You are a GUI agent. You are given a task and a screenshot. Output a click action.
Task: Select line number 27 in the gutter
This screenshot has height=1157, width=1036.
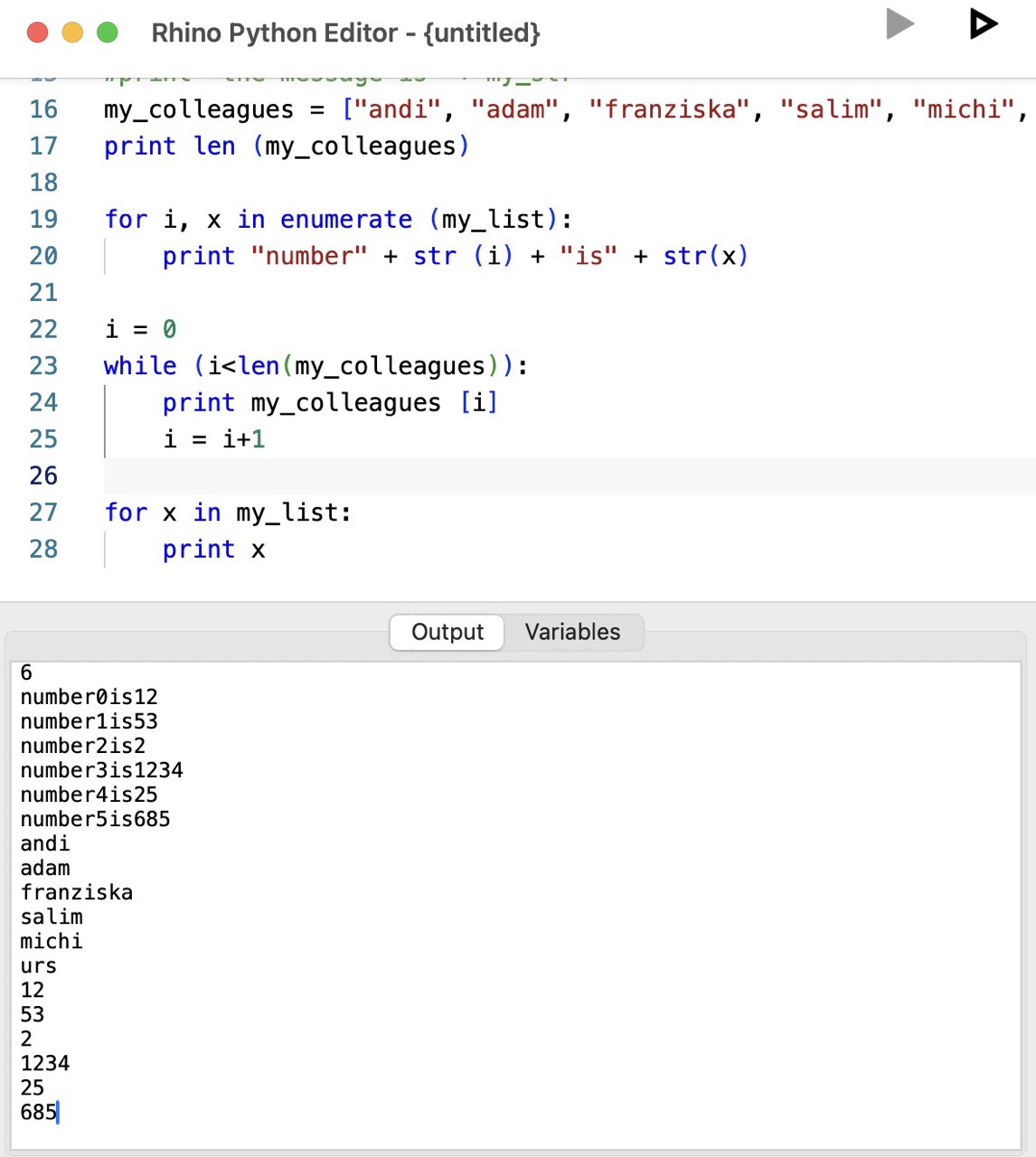coord(42,513)
